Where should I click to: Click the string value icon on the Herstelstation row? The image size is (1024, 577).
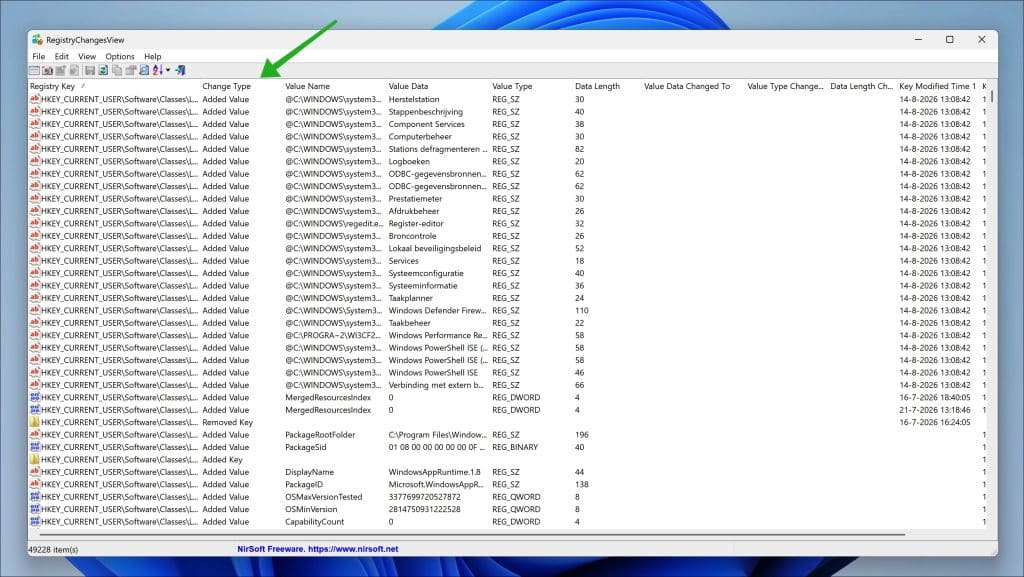point(35,99)
